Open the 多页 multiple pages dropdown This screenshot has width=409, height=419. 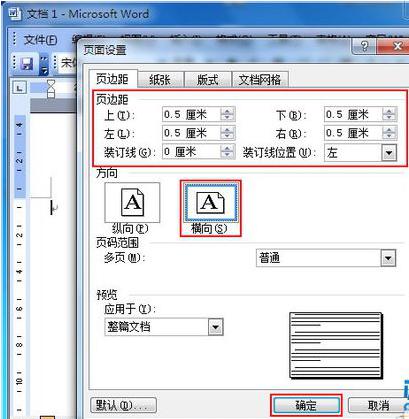(388, 258)
